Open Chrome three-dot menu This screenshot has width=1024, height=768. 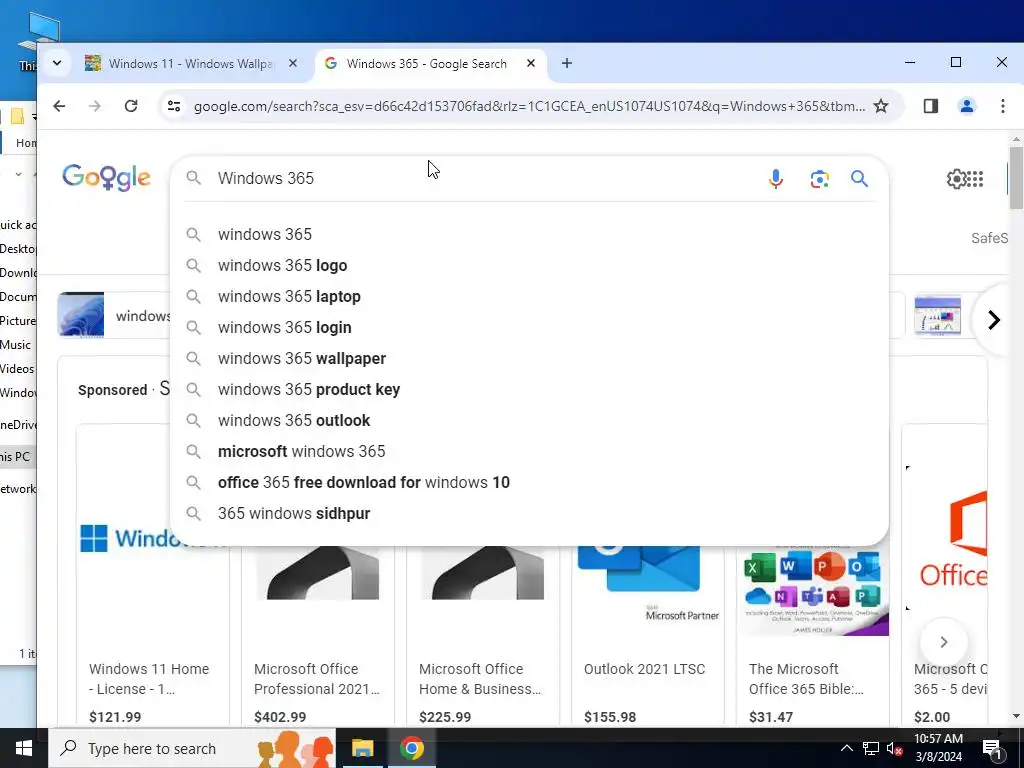pyautogui.click(x=1002, y=106)
